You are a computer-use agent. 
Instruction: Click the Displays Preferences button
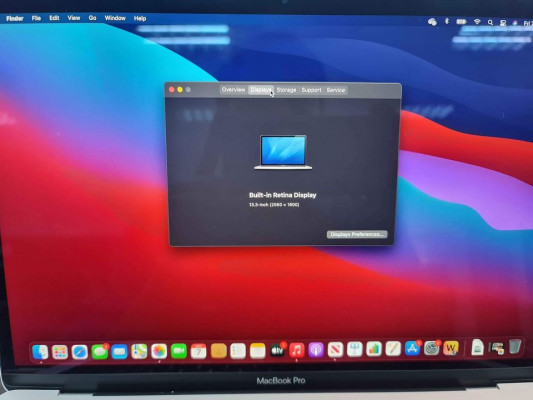[x=357, y=234]
